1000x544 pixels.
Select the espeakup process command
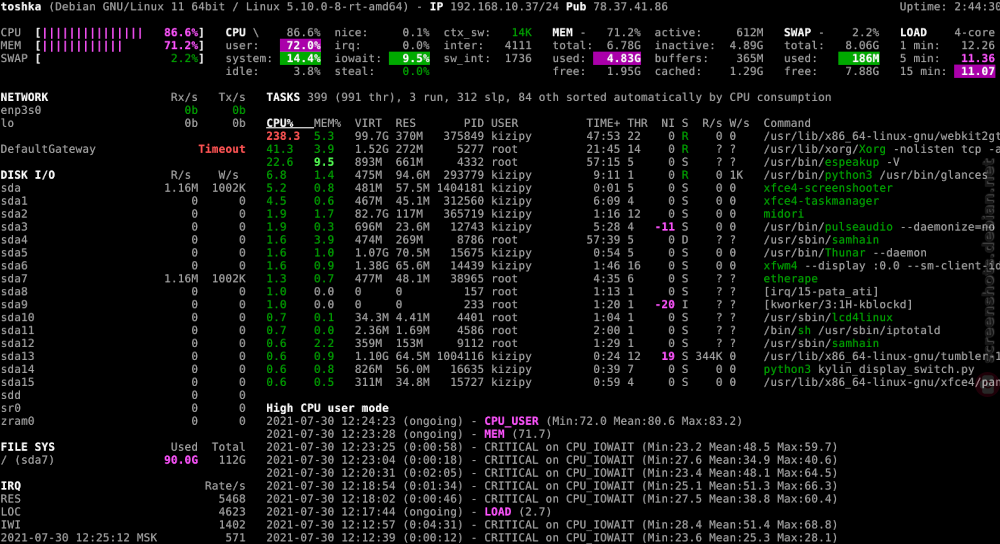(x=832, y=162)
